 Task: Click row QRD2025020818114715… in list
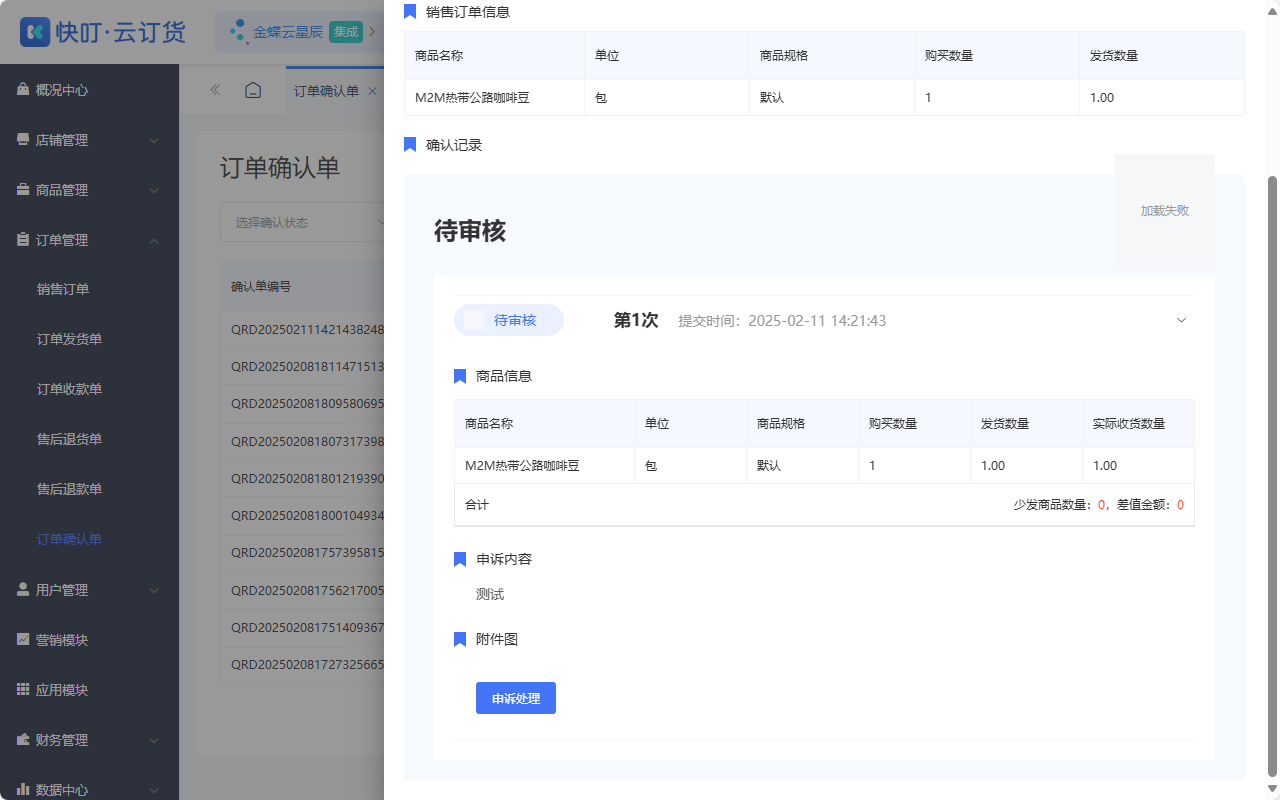(x=302, y=366)
